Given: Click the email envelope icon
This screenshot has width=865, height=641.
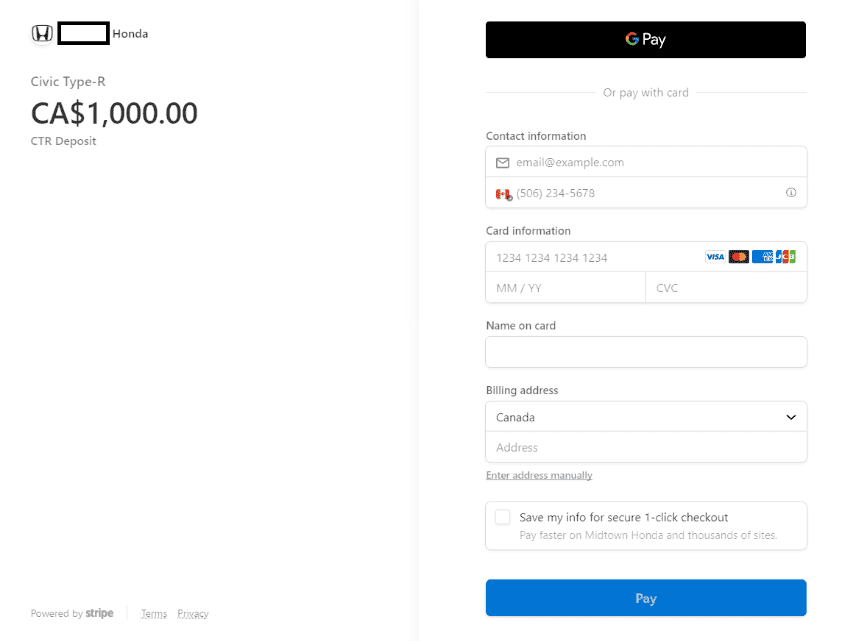Looking at the screenshot, I should point(503,162).
